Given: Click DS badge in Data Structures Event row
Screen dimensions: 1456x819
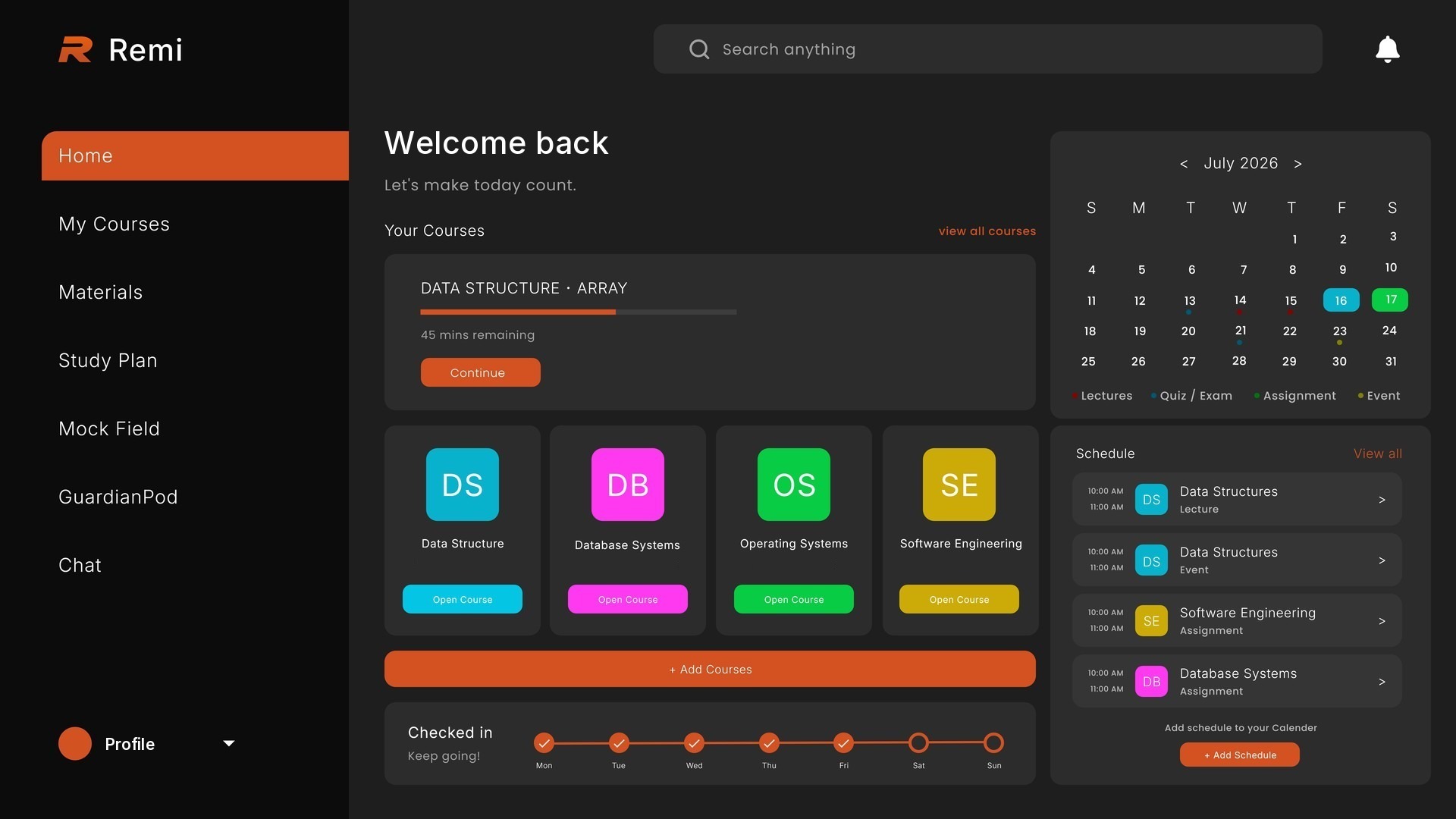Looking at the screenshot, I should [1151, 560].
